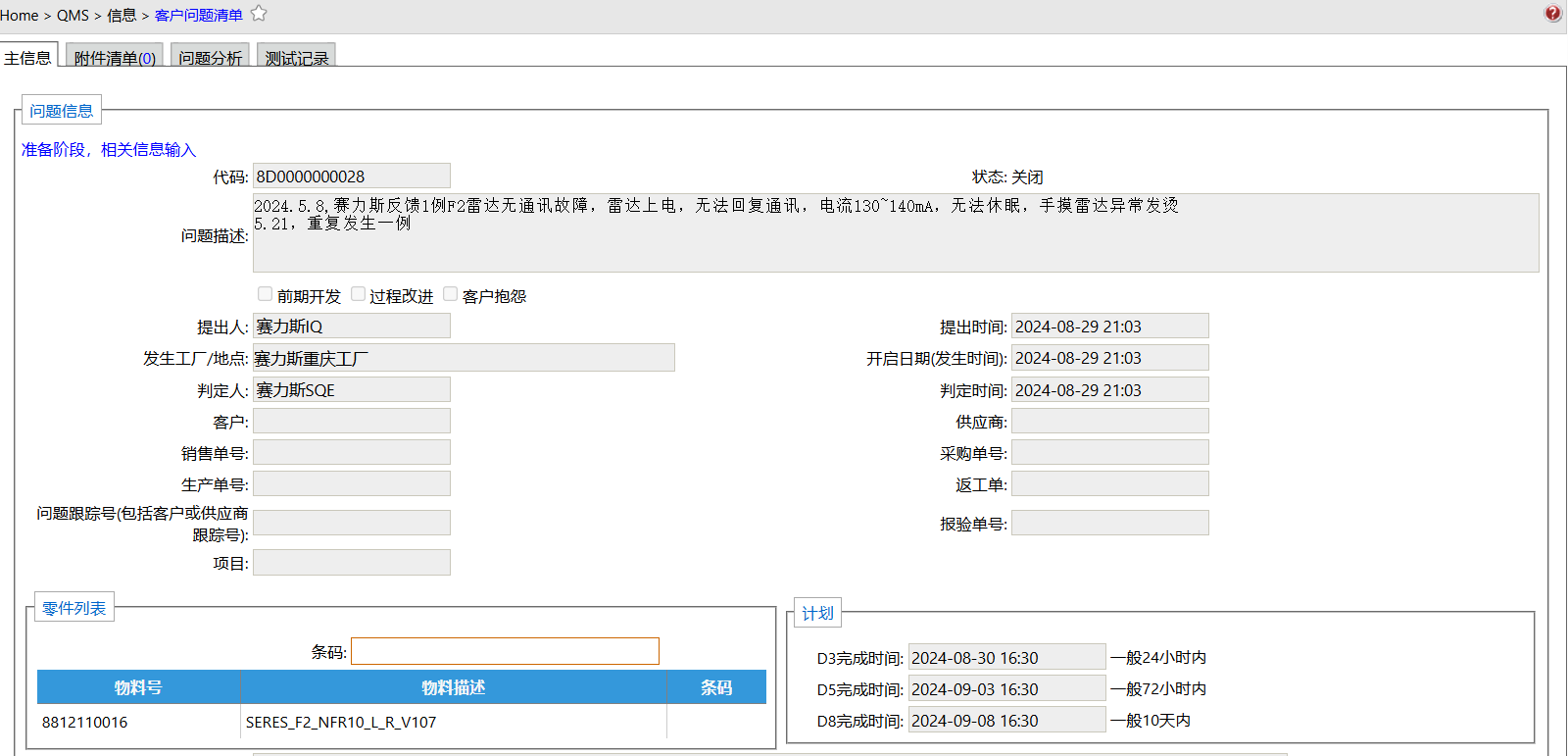Open the 测试记录 tab
The height and width of the screenshot is (756, 1568).
point(297,57)
